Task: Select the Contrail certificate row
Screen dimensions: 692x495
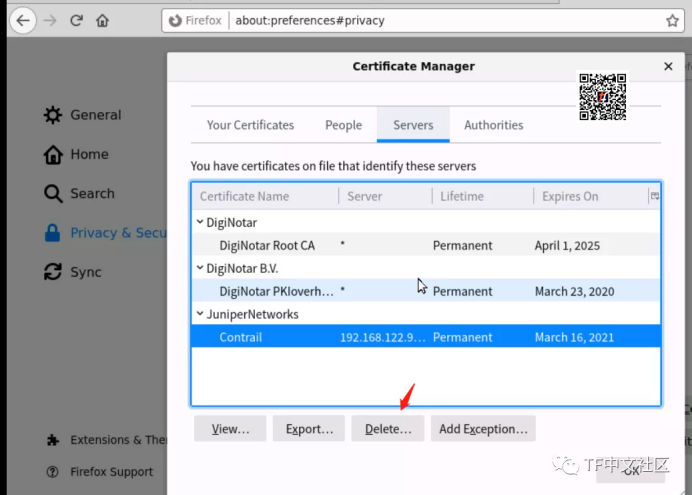Action: 426,337
